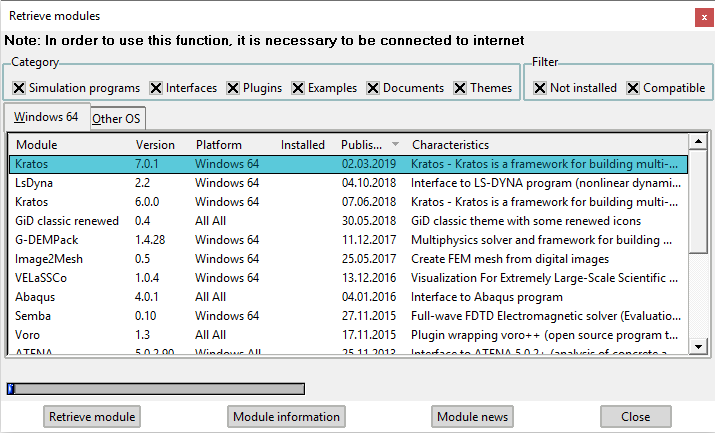Sort by the Platform column header
This screenshot has height=433, width=715.
tap(219, 145)
